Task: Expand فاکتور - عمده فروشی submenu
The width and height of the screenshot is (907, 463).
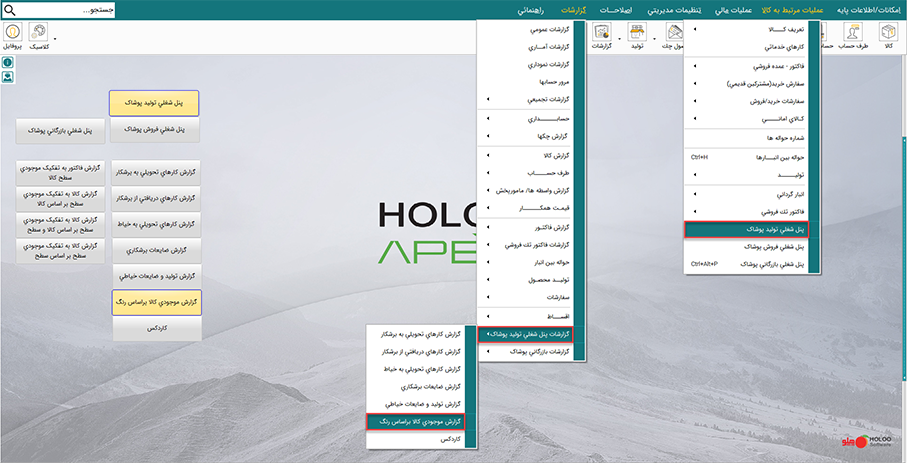Action: 746,67
